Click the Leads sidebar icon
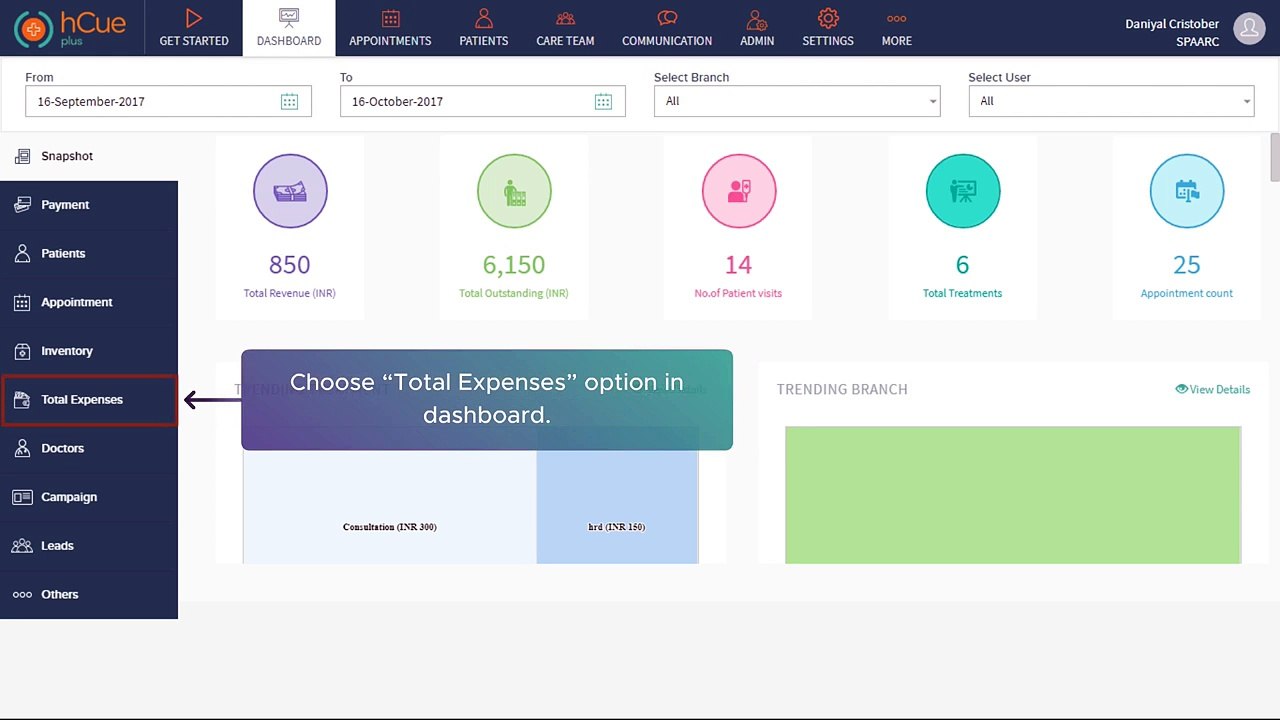This screenshot has height=720, width=1280. (22, 546)
